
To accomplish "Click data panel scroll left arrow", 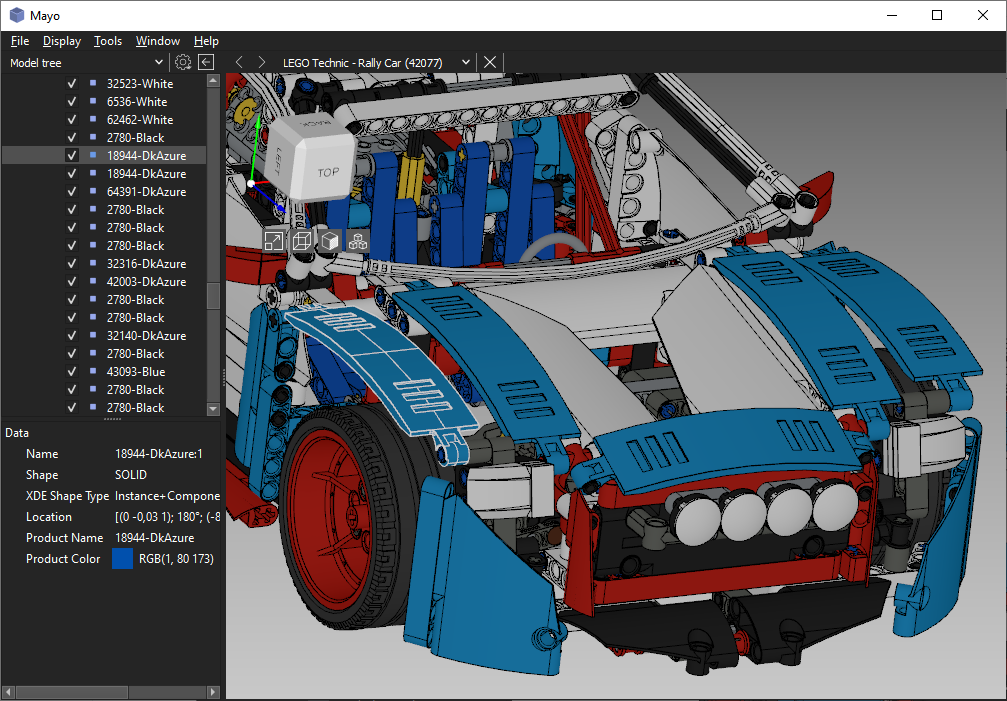I will (x=8, y=692).
